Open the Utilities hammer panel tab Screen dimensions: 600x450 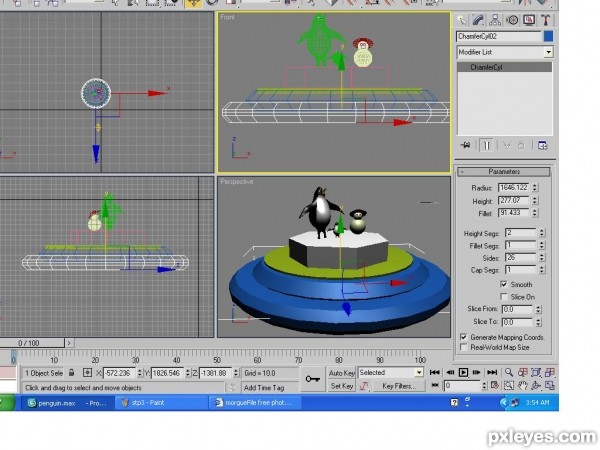pos(545,20)
